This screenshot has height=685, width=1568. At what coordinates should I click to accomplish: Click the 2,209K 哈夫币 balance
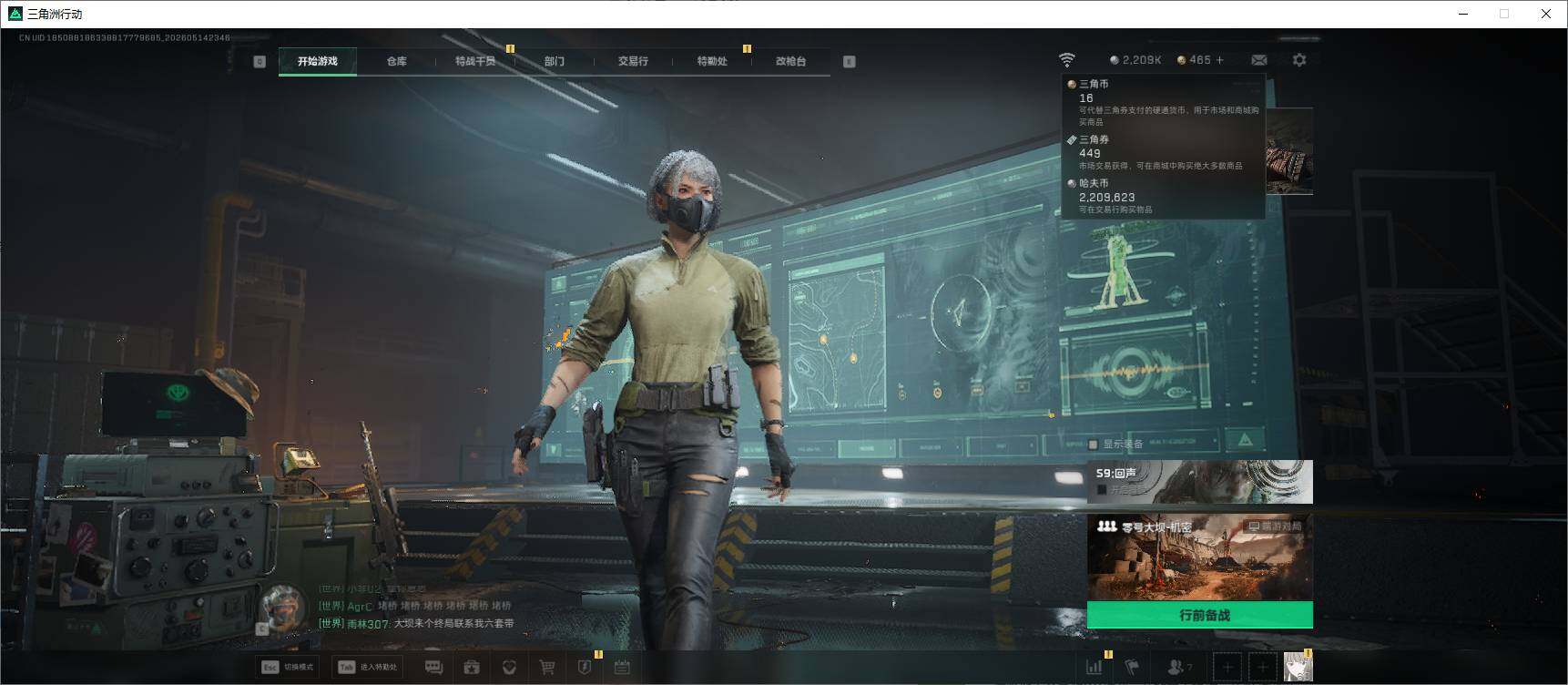(x=1135, y=60)
